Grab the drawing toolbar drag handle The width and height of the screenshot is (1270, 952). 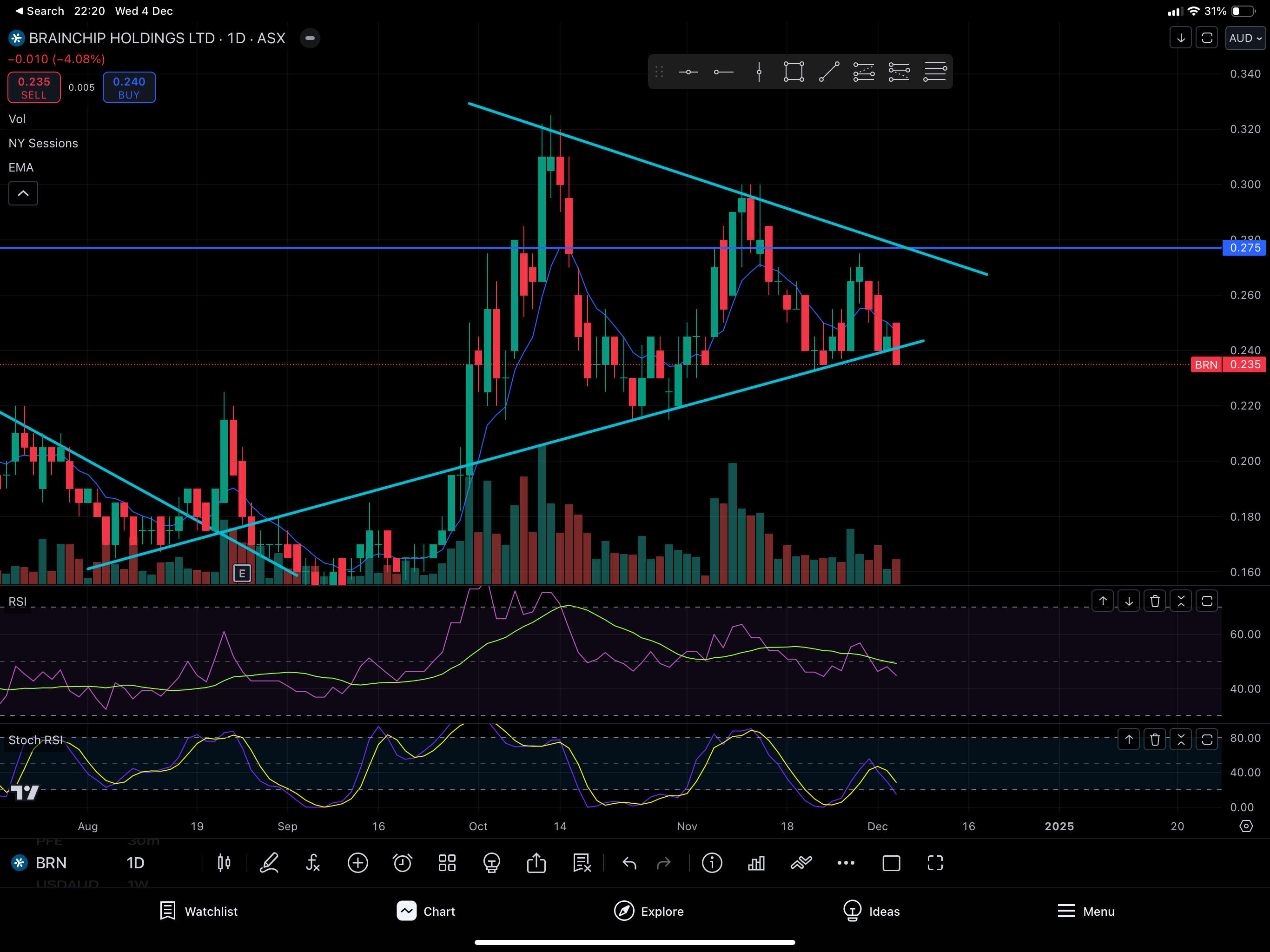[x=659, y=73]
